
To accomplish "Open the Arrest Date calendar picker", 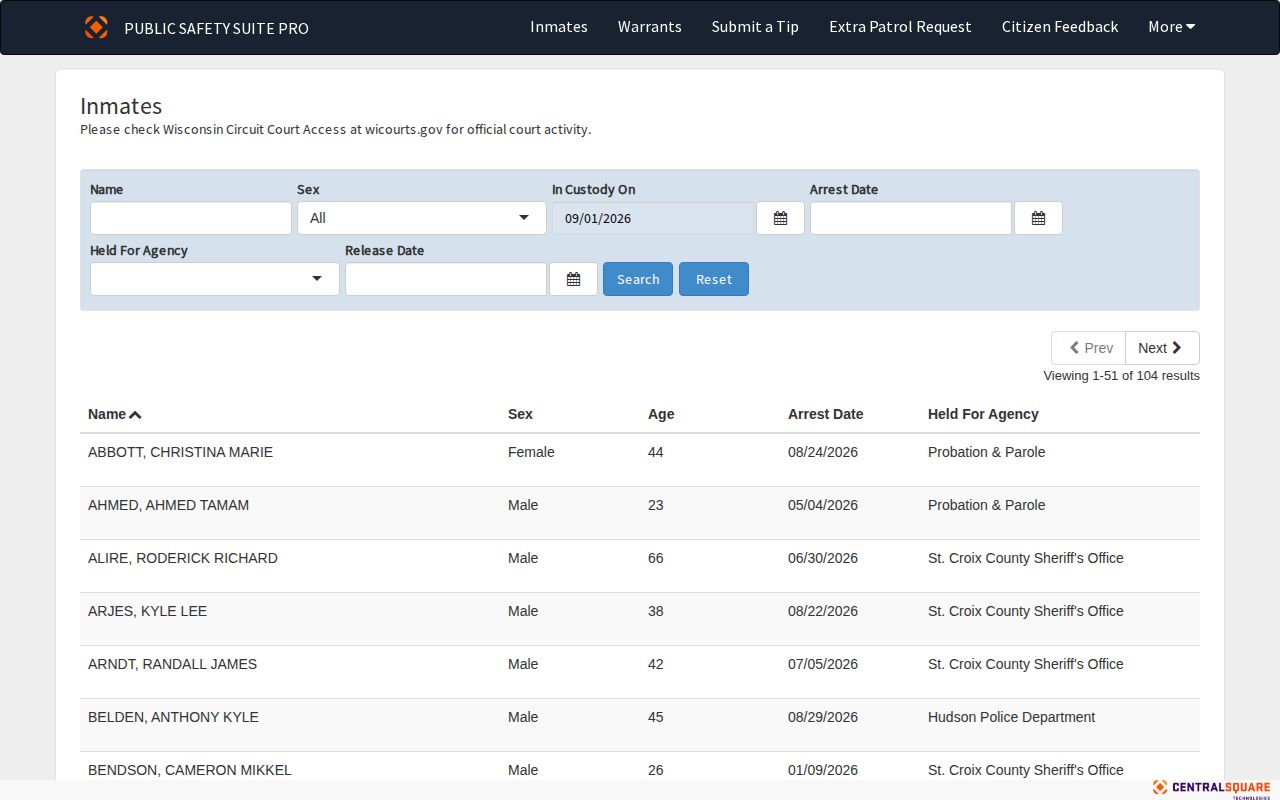I will [1038, 218].
